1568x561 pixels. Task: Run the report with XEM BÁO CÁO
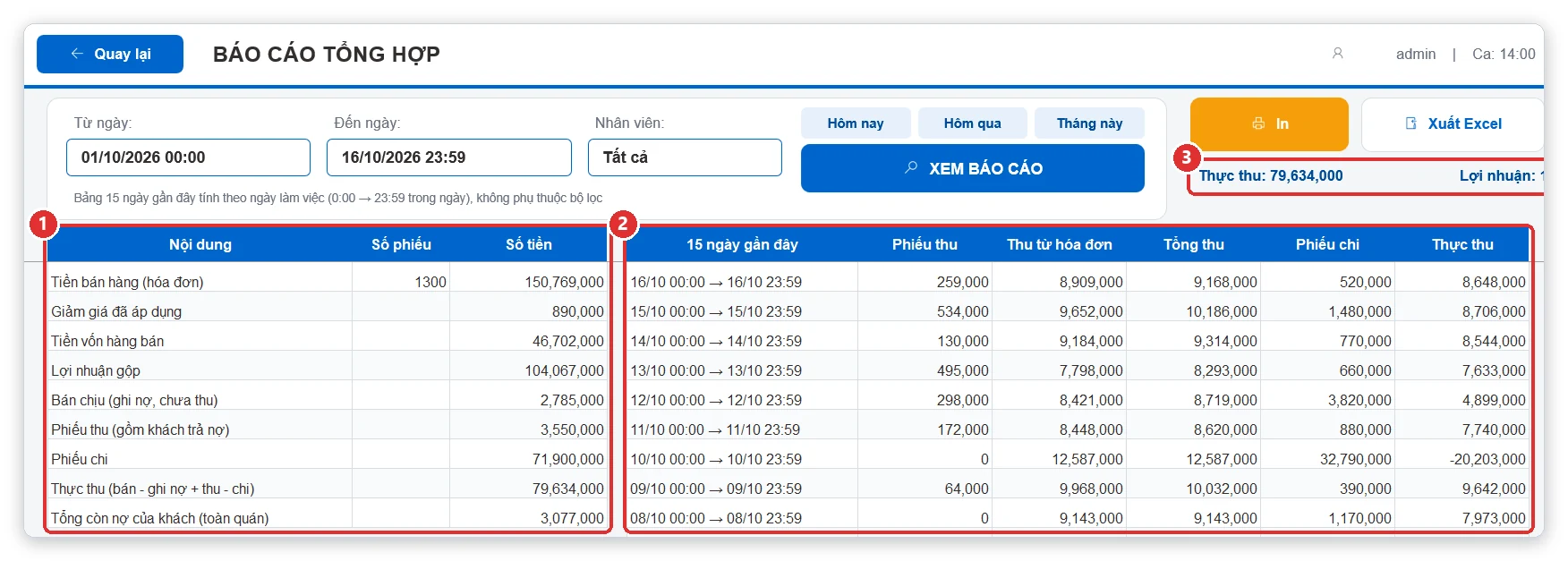(972, 168)
